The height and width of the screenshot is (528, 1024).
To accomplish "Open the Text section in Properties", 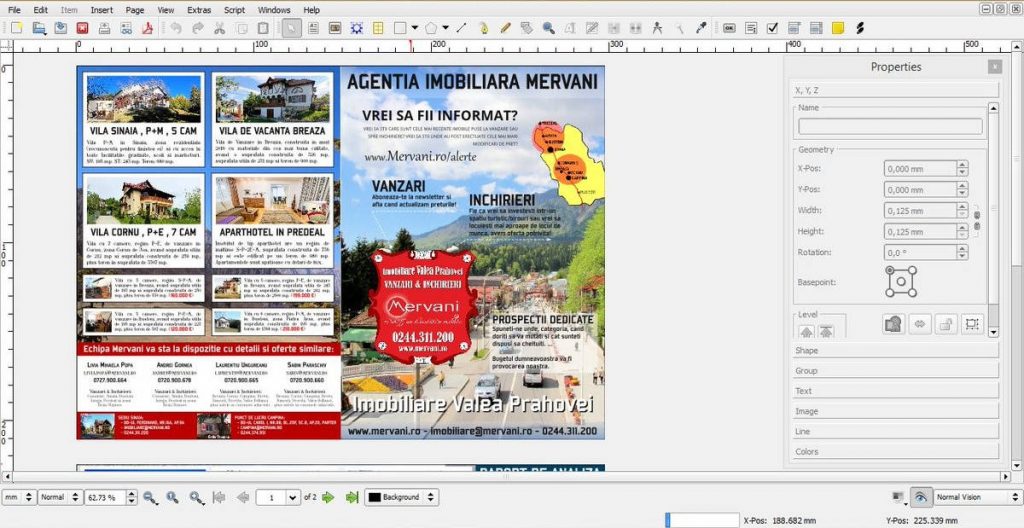I will pyautogui.click(x=803, y=391).
